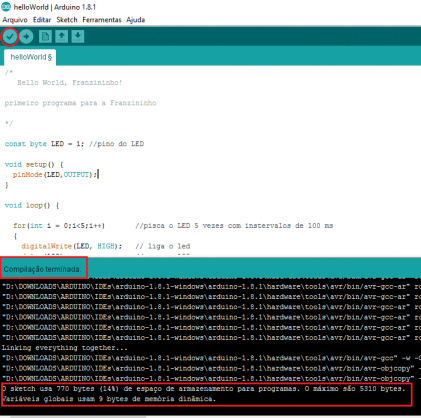Click the Verify (checkmark) compile button
The image size is (421, 418).
[10, 37]
